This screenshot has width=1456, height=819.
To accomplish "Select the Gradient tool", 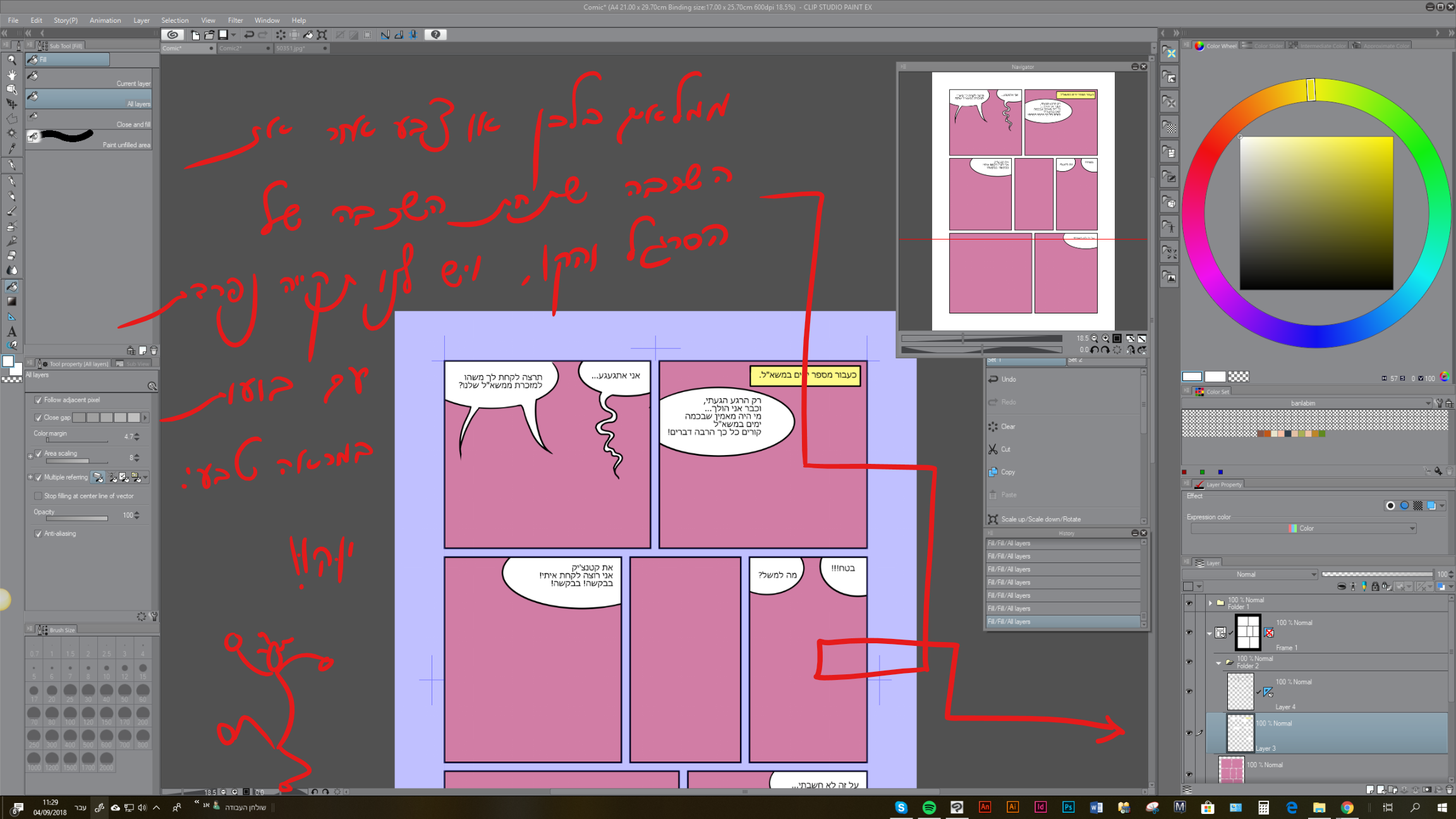I will point(11,301).
